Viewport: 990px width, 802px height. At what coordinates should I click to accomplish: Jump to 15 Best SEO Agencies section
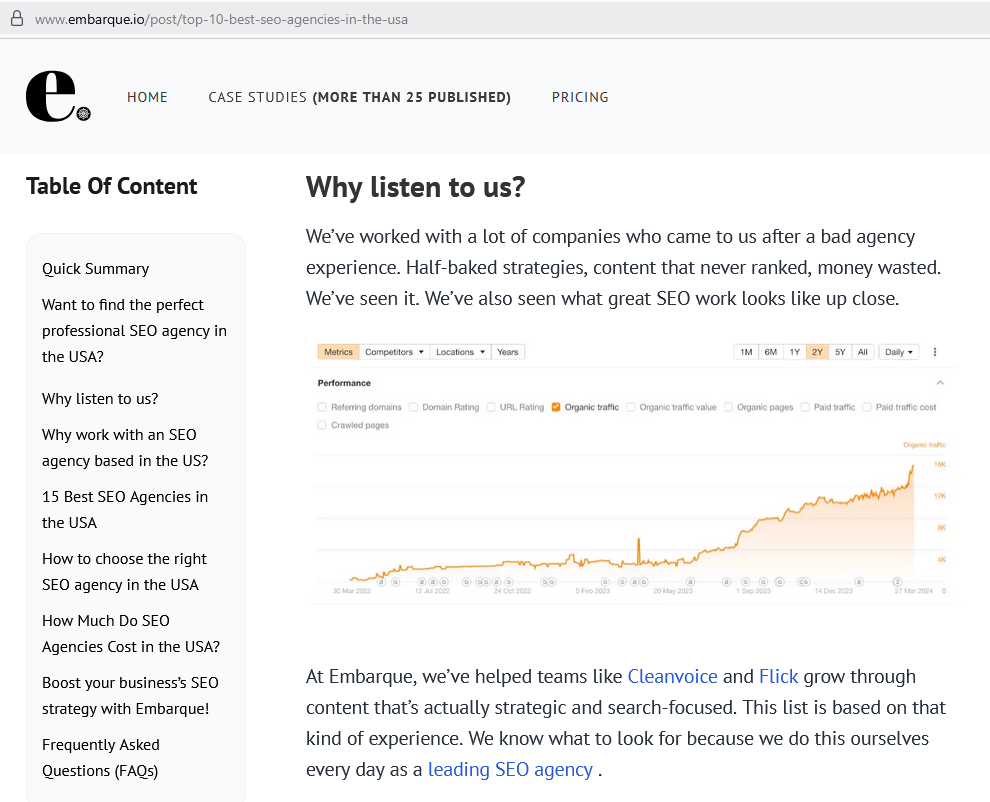125,509
